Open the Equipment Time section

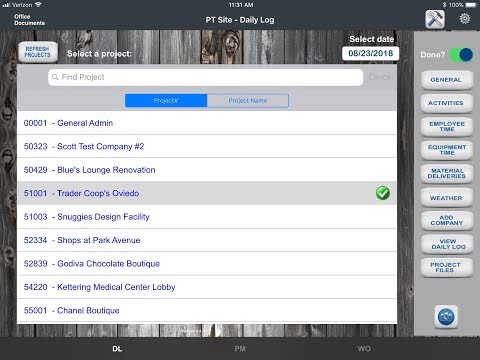446,150
